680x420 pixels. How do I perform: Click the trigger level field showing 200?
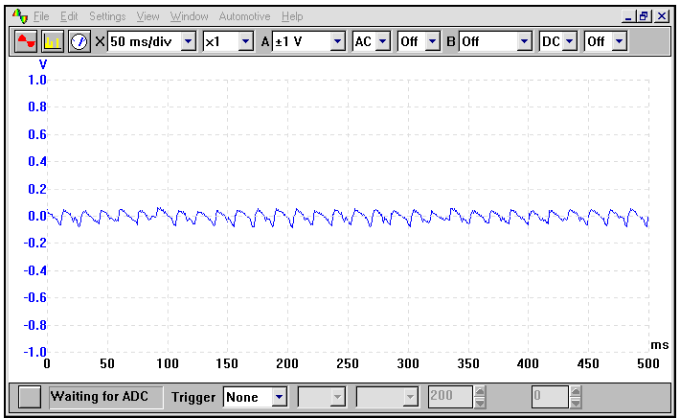[x=448, y=397]
